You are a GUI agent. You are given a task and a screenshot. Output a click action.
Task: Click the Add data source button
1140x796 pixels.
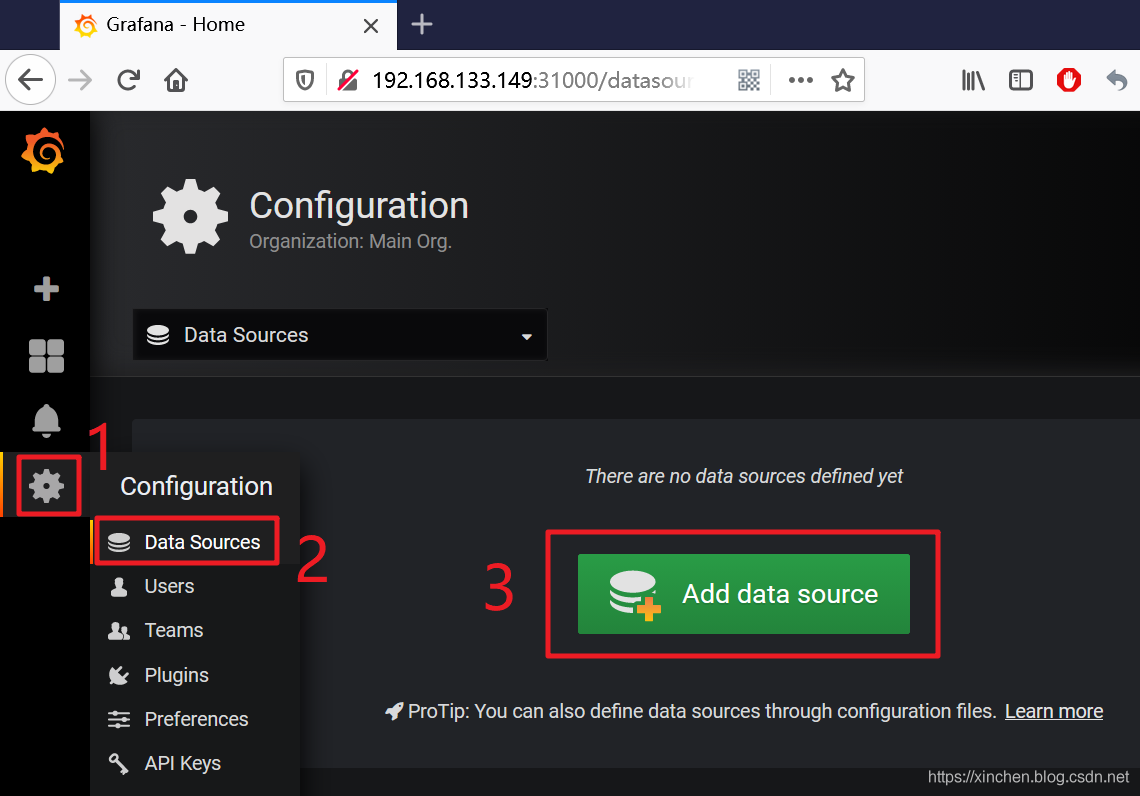click(743, 594)
